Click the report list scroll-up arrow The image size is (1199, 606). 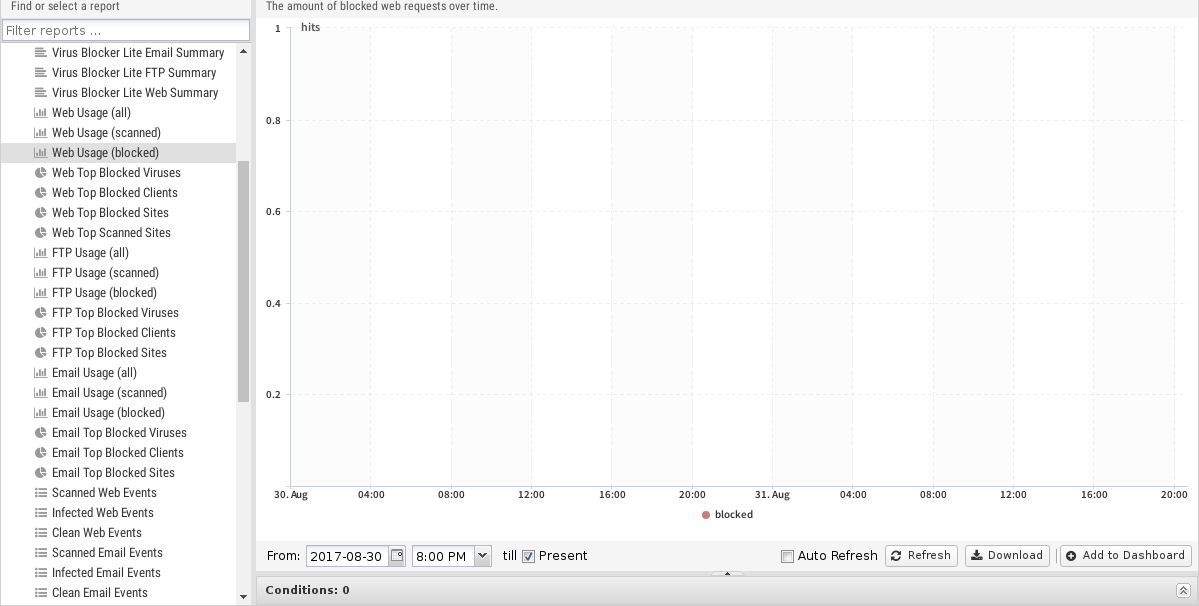coord(243,51)
